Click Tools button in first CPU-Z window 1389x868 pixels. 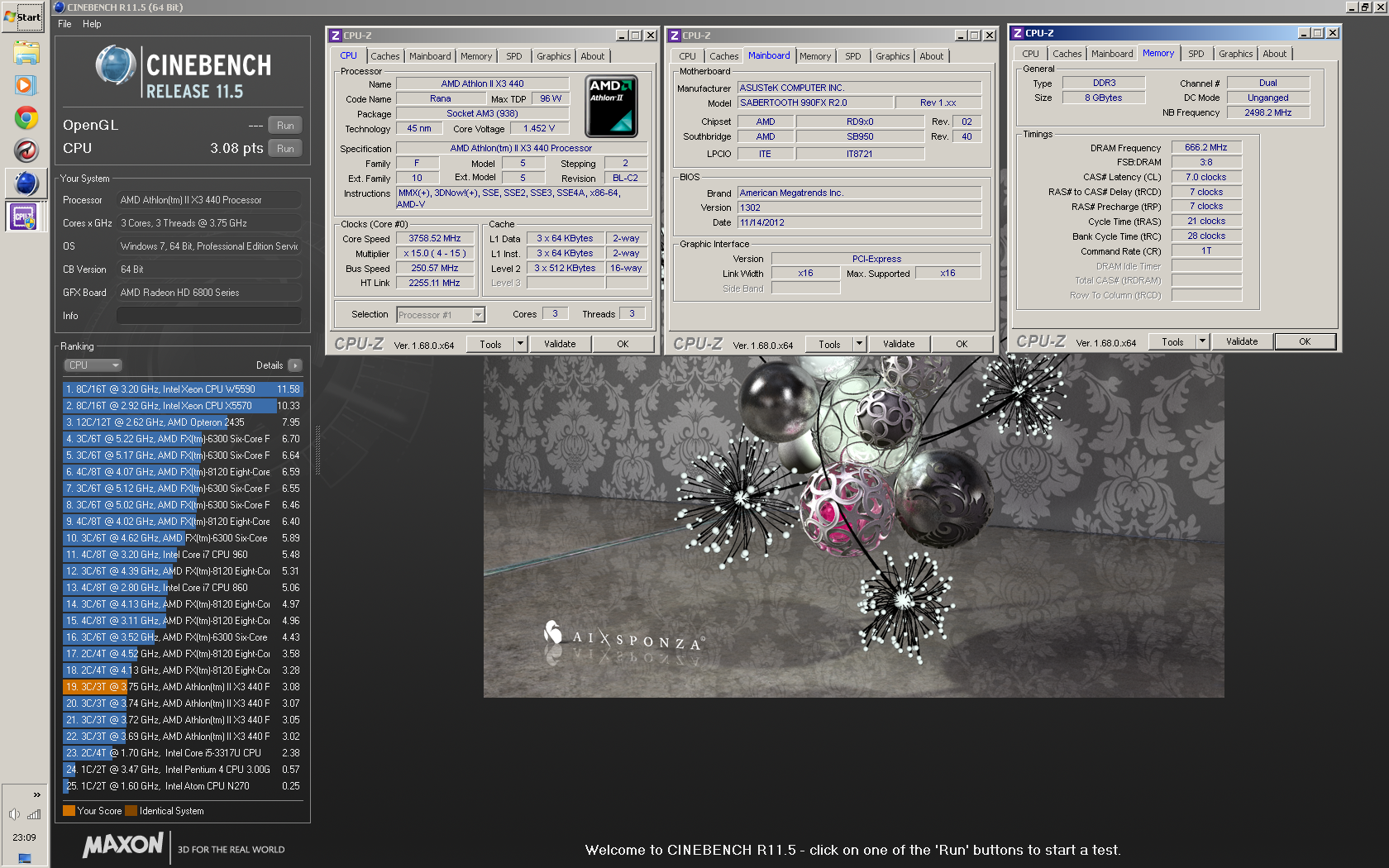(x=490, y=345)
